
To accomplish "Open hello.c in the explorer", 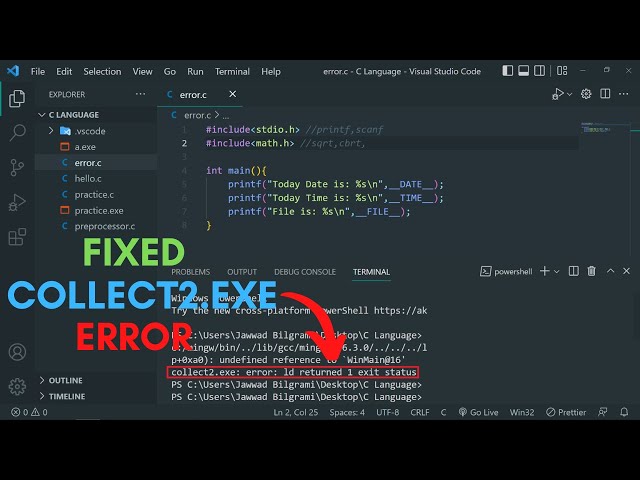I will (96, 179).
